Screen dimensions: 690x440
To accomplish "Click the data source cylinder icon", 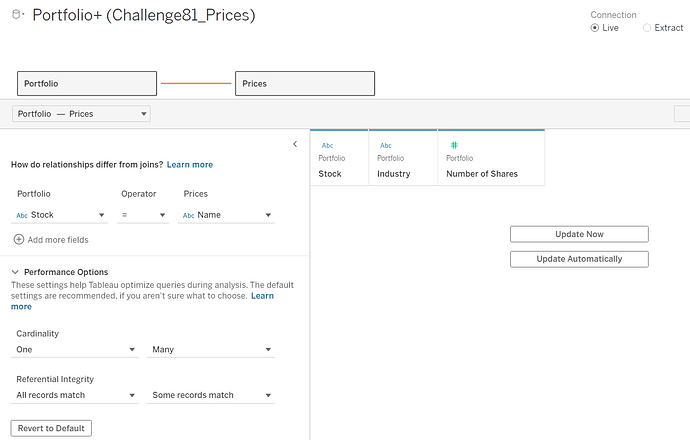I will pos(17,17).
